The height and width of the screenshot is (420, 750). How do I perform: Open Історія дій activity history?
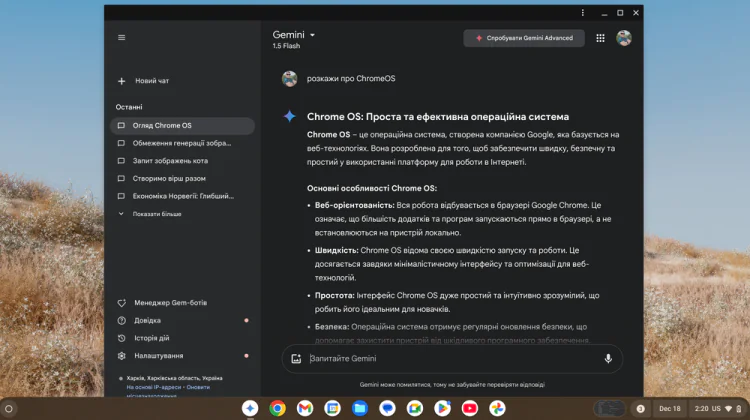tap(182, 338)
